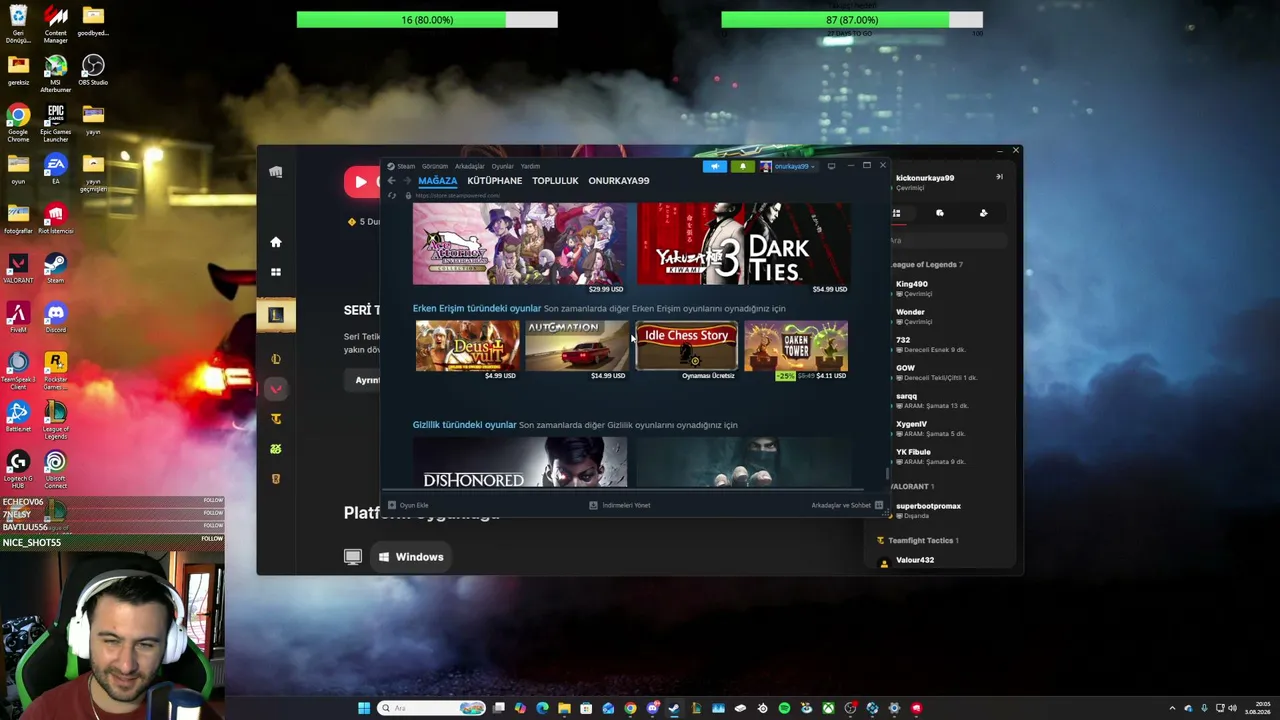1280x720 pixels.
Task: Open the Steam desktop shortcut
Action: pyautogui.click(x=55, y=268)
